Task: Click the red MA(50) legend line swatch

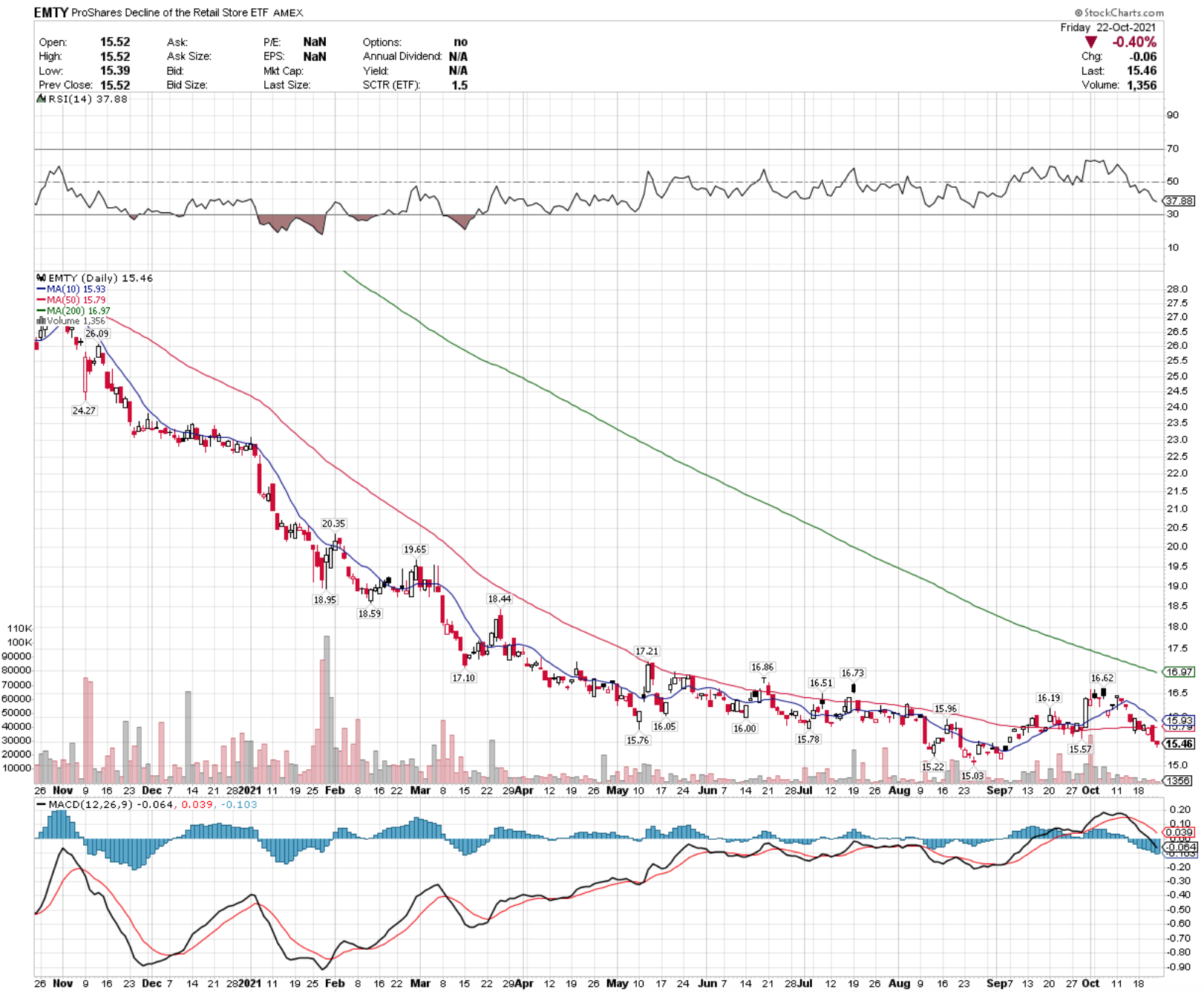Action: (x=41, y=300)
